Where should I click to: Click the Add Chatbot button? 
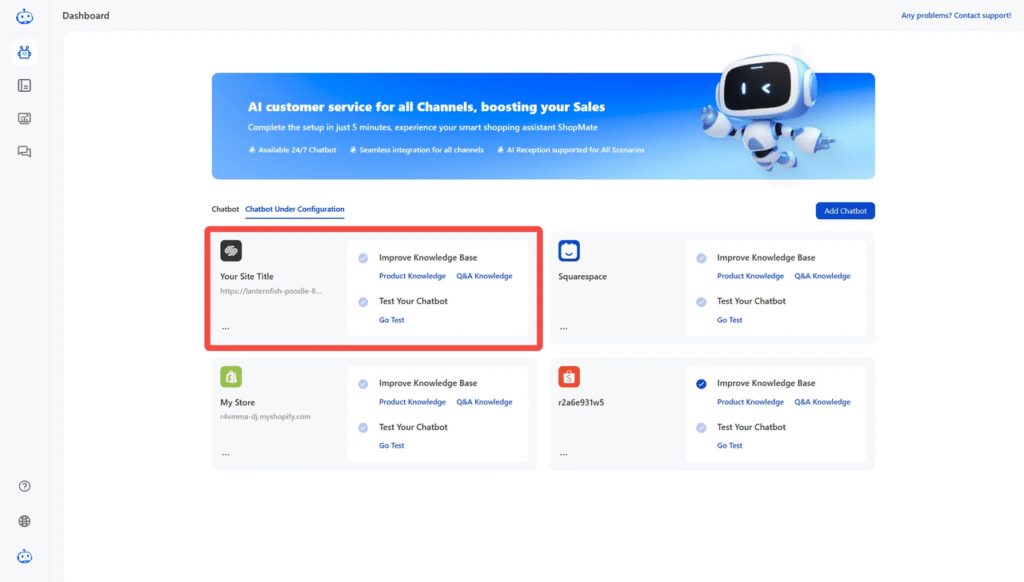pos(845,211)
